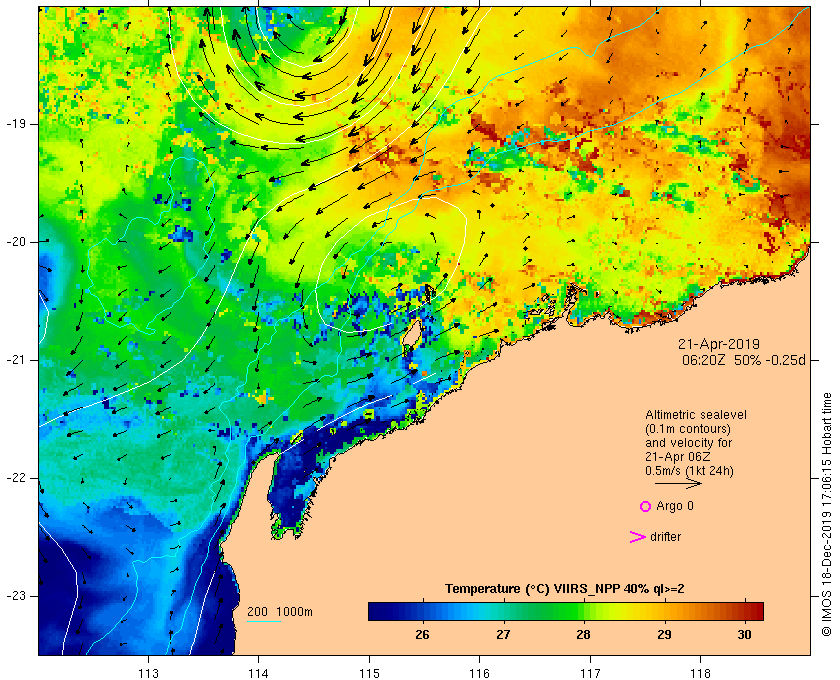Click the longitude label 117
The height and width of the screenshot is (680, 840).
coord(590,673)
